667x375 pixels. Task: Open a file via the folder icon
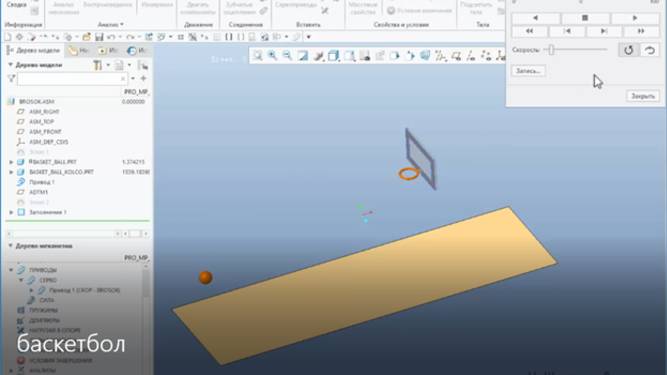coord(87,37)
